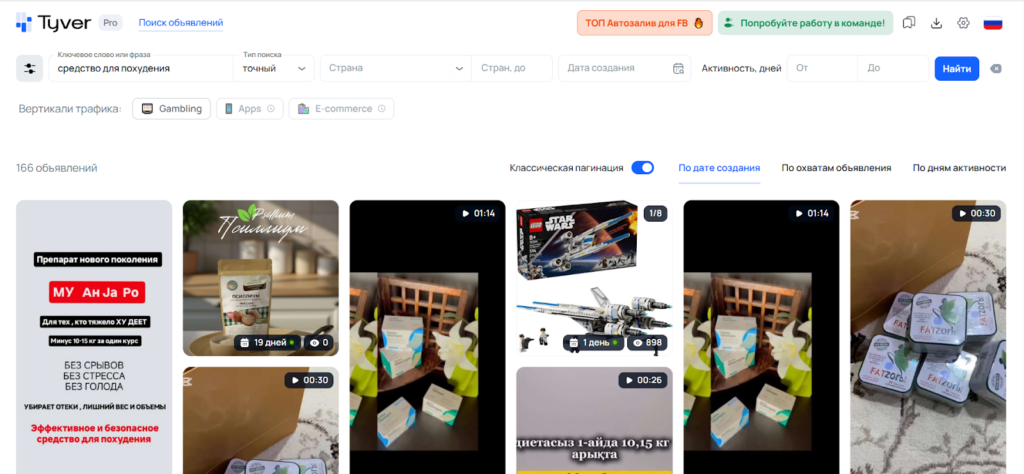Focus the countries up-to field
Viewport: 1024px width, 474px height.
coord(512,69)
